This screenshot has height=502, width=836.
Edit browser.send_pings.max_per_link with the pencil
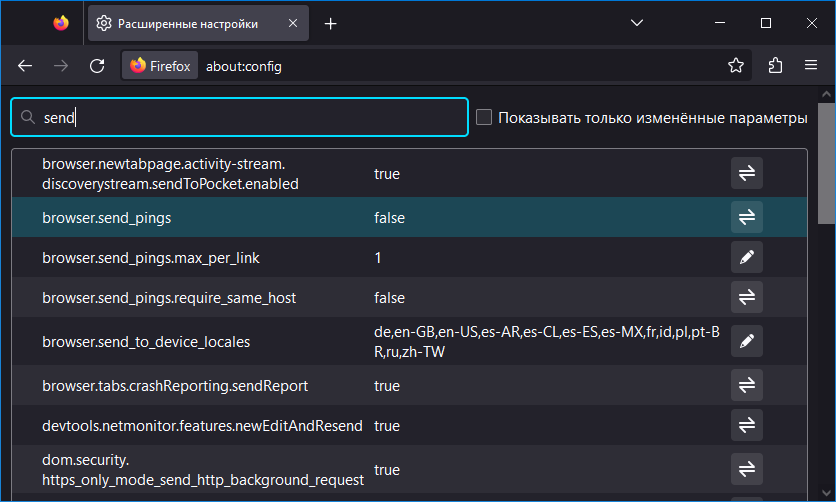point(746,257)
